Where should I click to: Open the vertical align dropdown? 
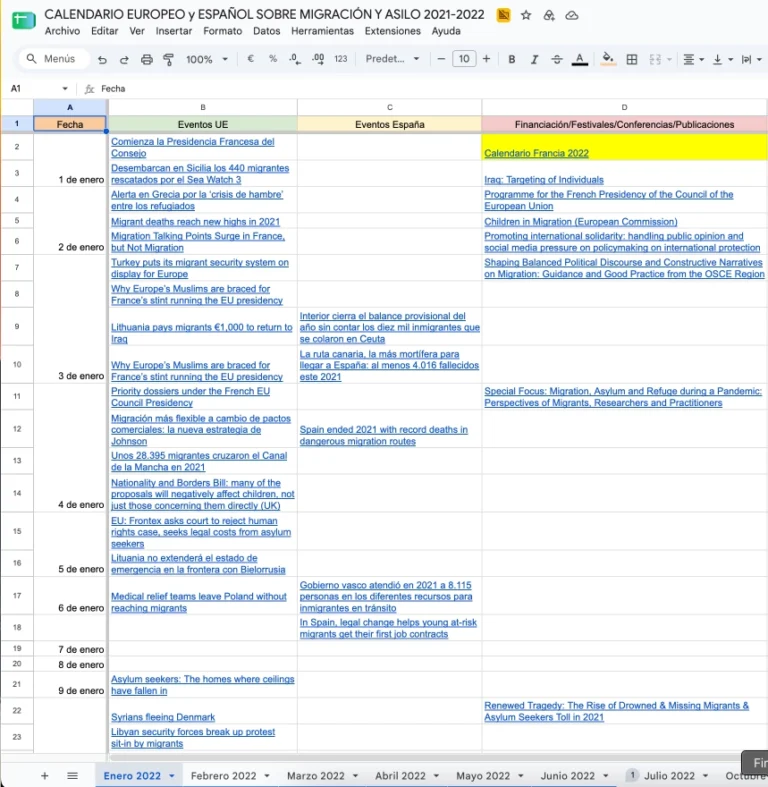tap(722, 59)
